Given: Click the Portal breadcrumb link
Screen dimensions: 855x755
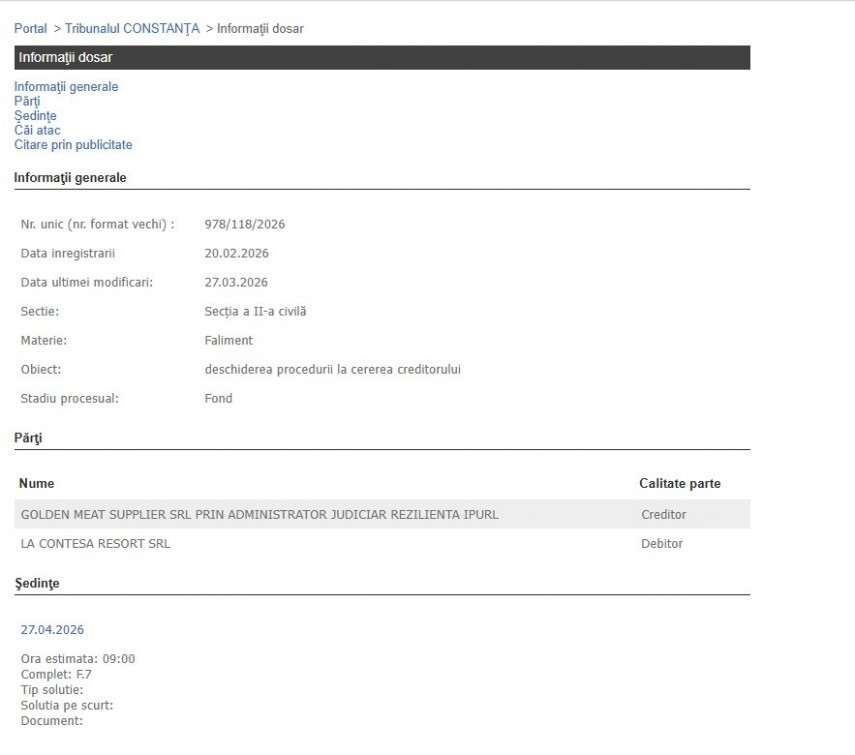Looking at the screenshot, I should pos(30,29).
